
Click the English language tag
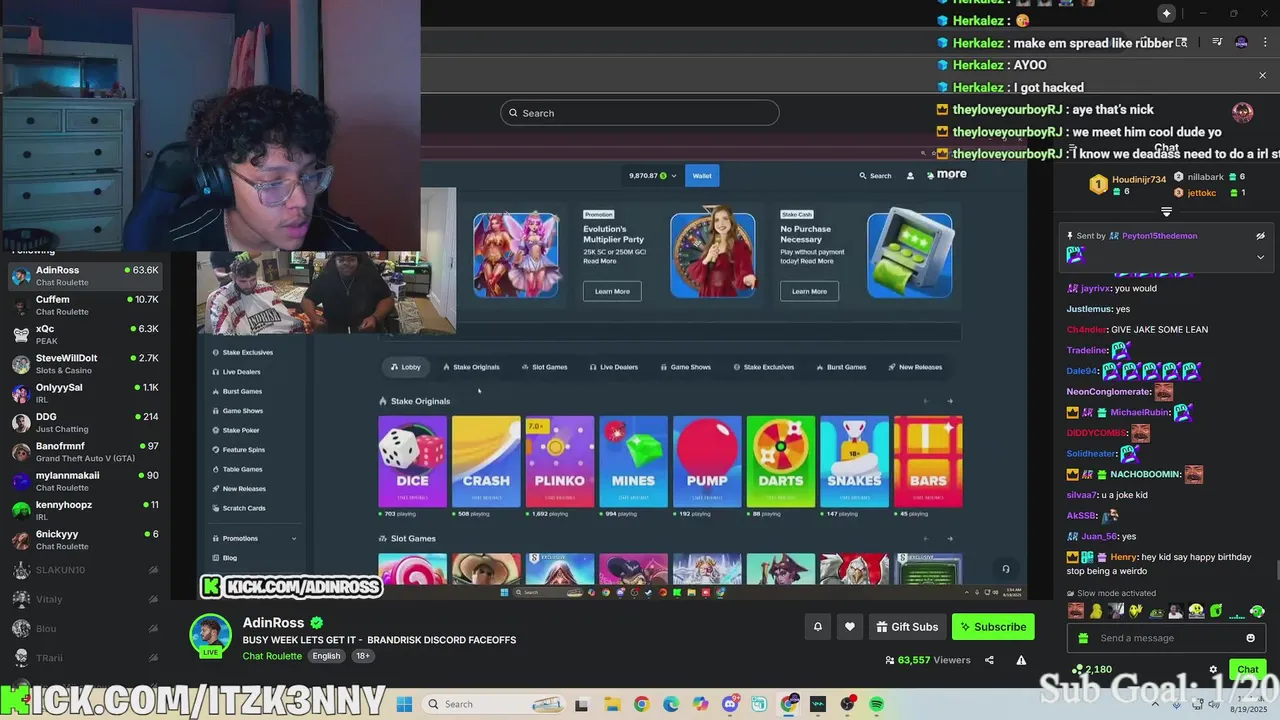point(326,656)
